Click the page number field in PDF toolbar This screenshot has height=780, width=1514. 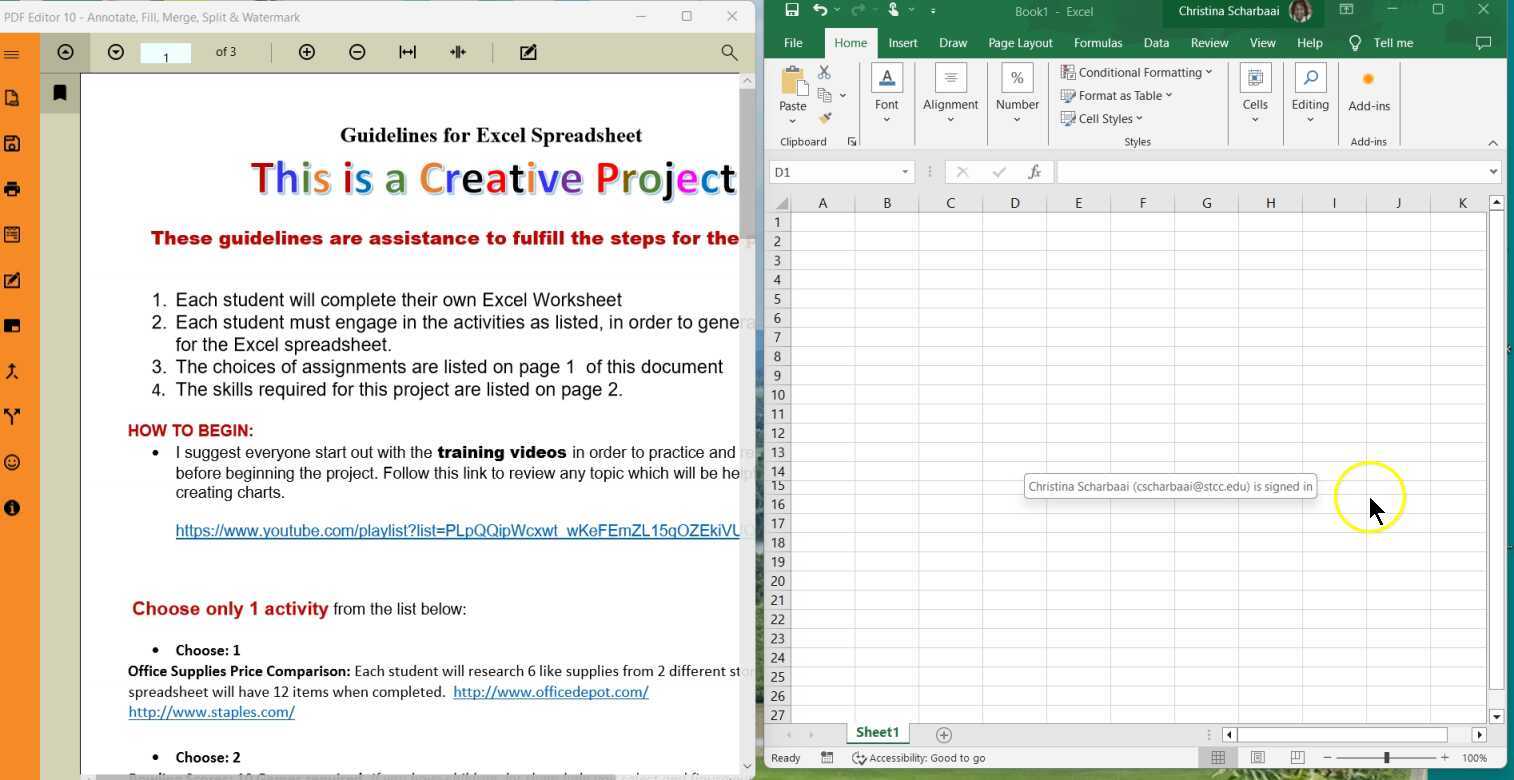point(165,53)
